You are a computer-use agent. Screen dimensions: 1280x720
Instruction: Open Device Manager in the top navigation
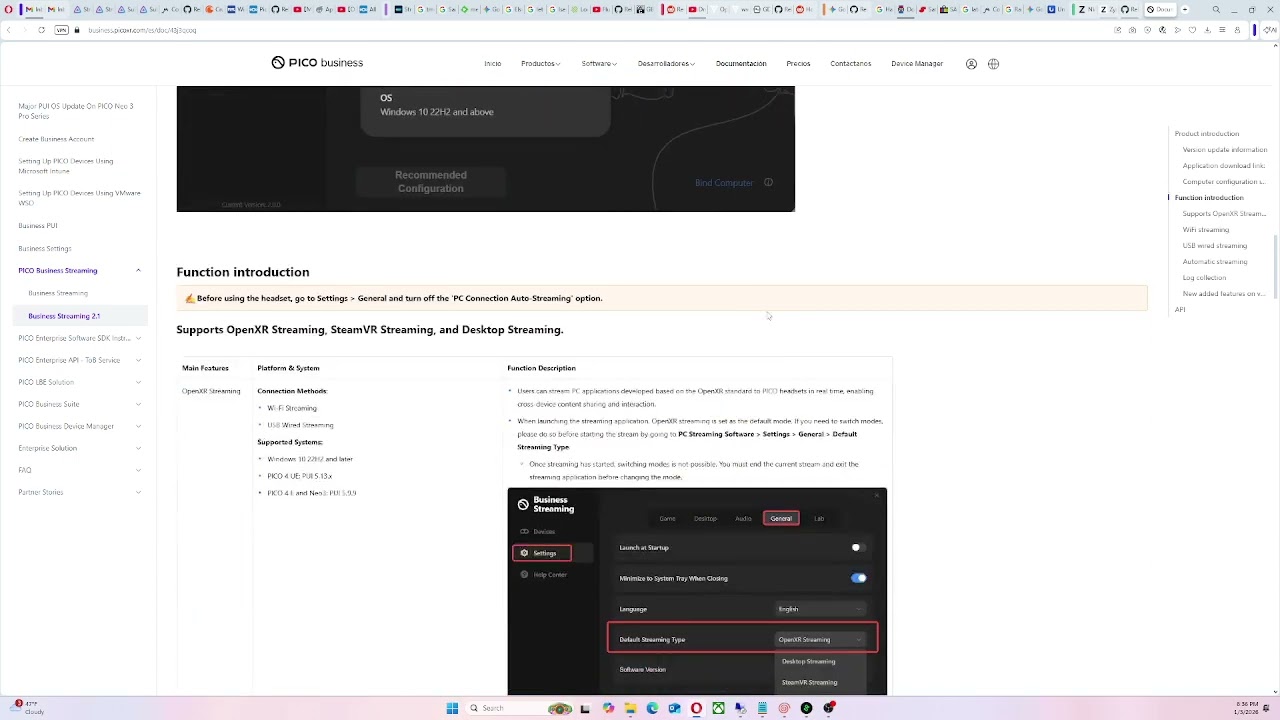click(917, 64)
